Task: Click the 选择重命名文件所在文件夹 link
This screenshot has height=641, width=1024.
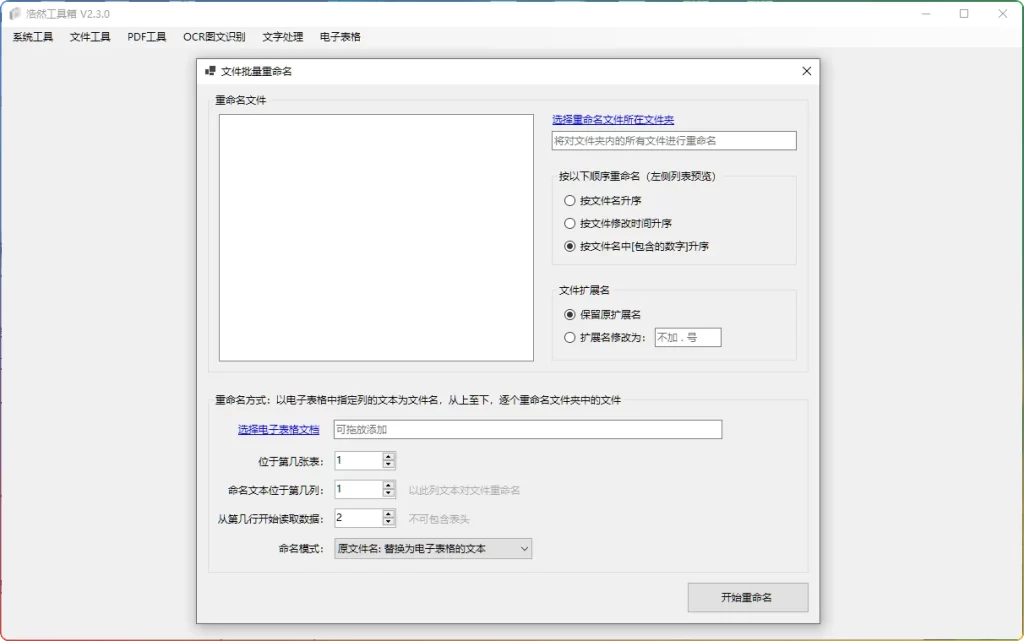Action: [612, 119]
